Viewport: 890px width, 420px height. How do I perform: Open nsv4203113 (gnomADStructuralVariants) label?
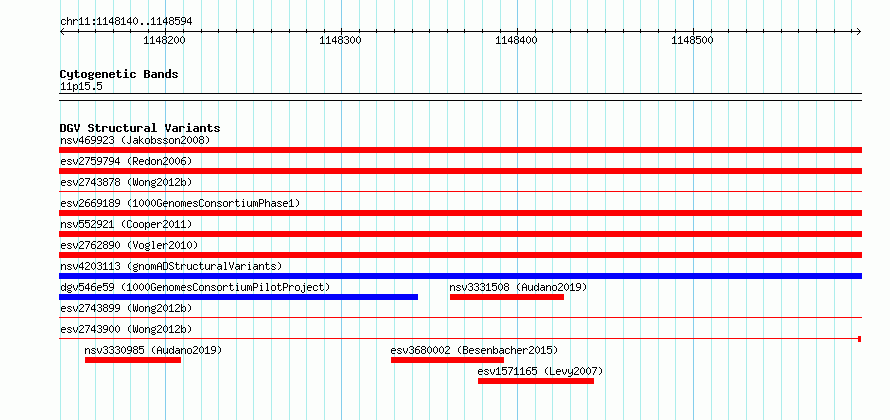click(x=171, y=266)
